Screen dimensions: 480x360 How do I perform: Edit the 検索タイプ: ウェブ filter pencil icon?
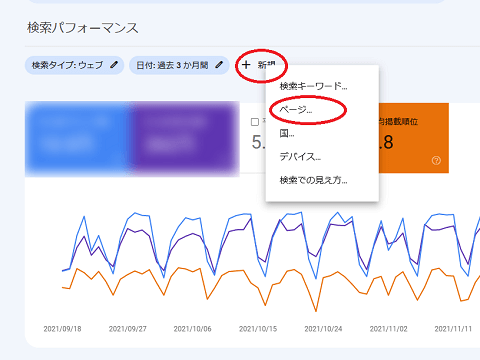tap(114, 65)
